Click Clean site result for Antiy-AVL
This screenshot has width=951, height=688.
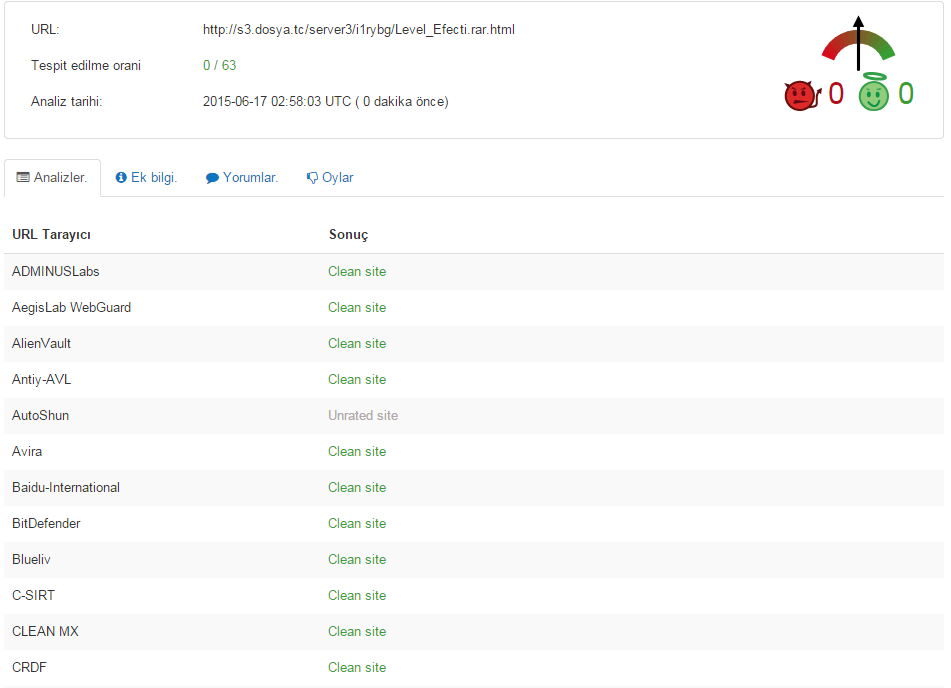pyautogui.click(x=357, y=380)
